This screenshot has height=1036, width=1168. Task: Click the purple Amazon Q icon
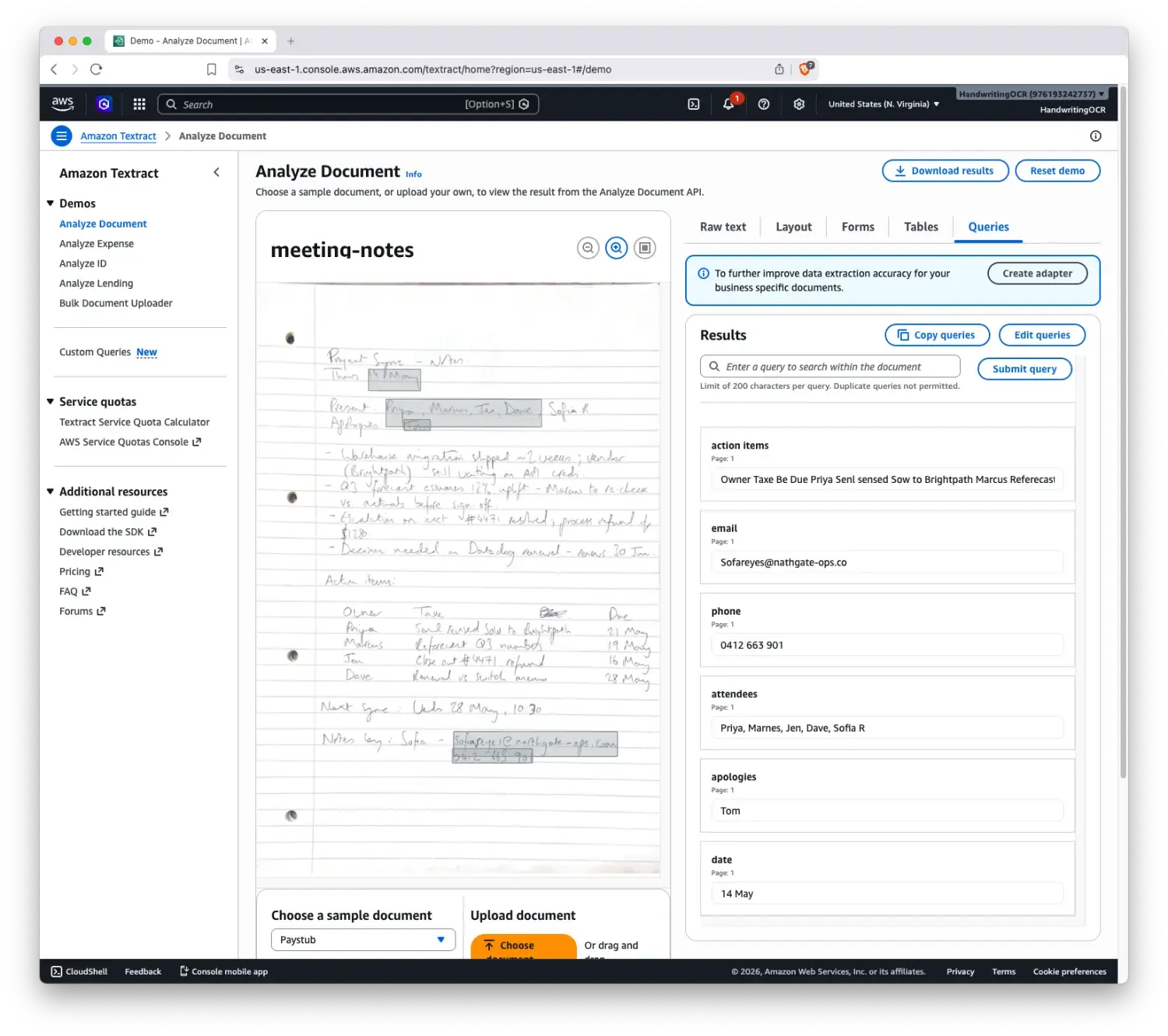pyautogui.click(x=104, y=104)
